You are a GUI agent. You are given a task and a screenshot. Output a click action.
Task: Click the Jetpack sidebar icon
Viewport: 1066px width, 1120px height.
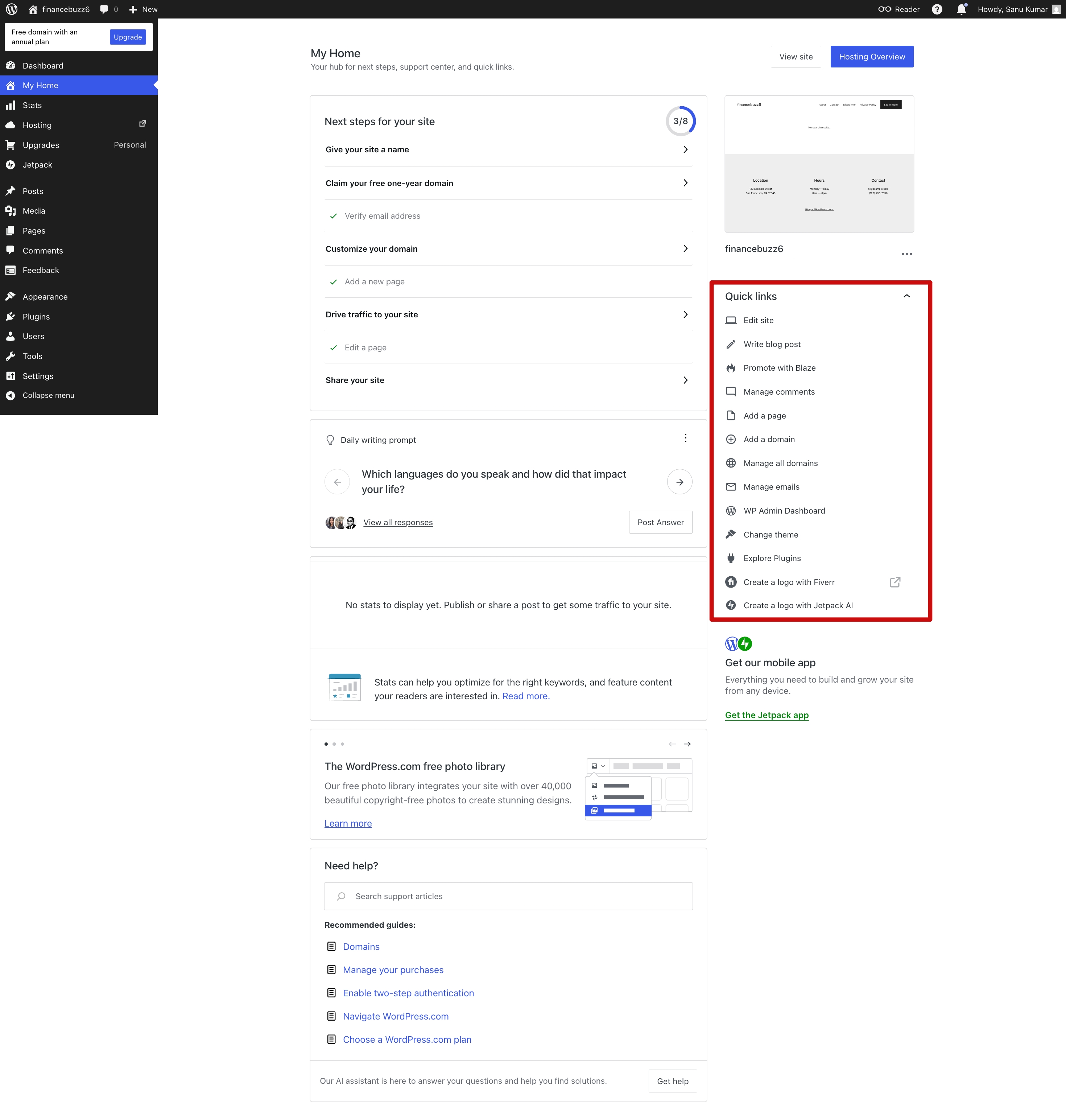pos(10,165)
